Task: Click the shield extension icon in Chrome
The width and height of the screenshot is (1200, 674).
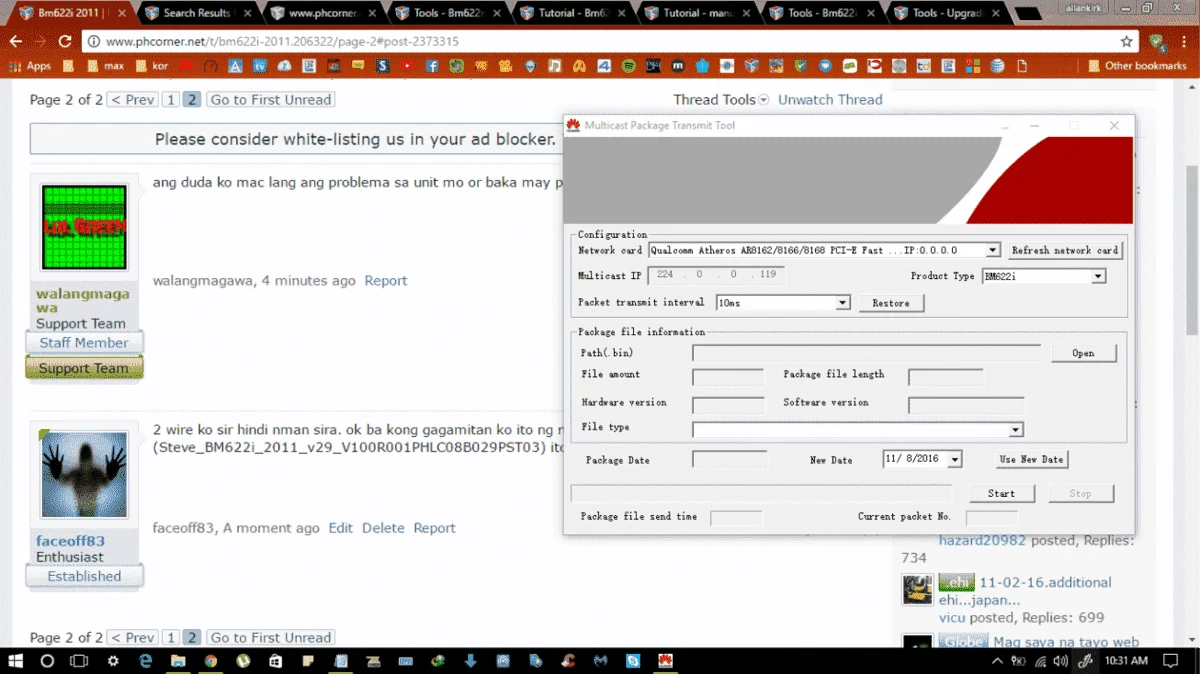Action: [1157, 42]
